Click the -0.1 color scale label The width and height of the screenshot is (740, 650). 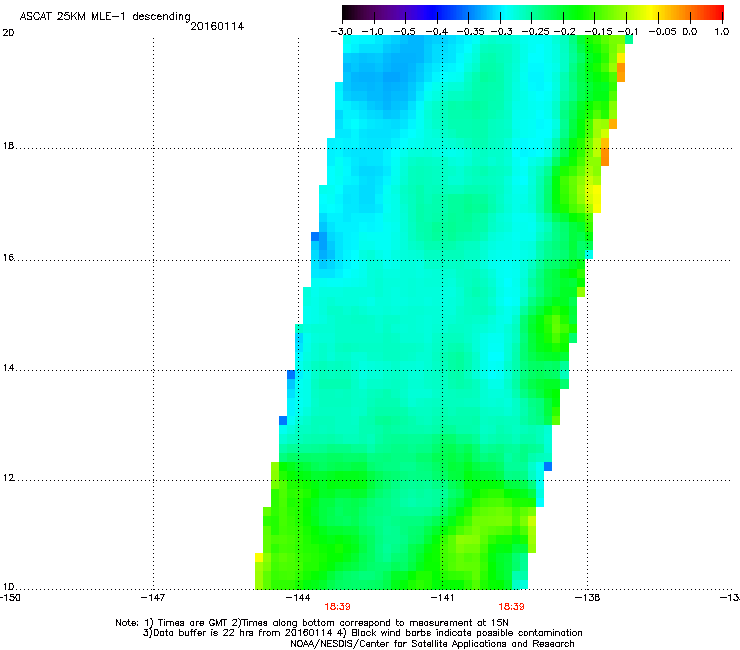click(628, 32)
